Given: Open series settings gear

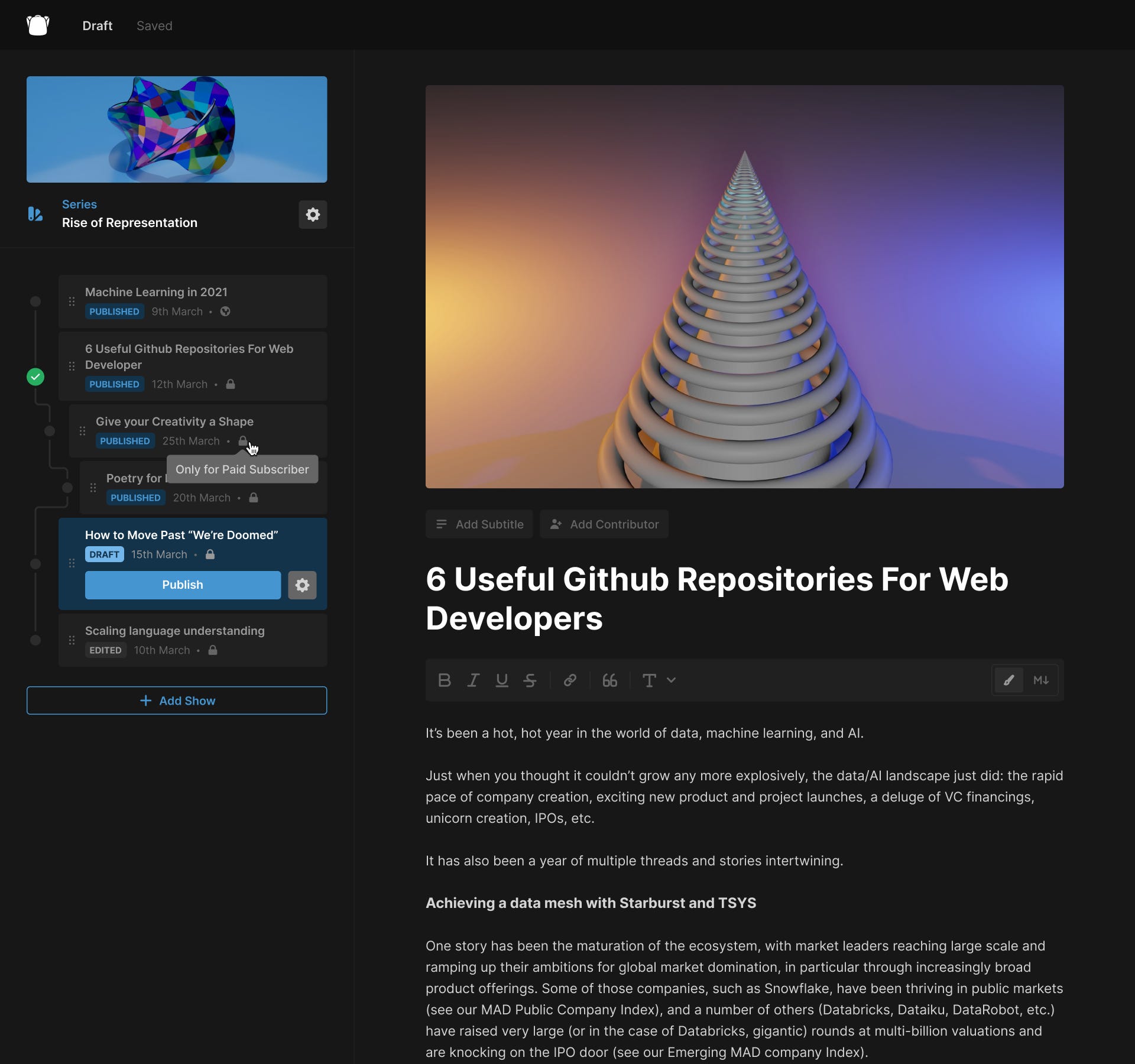Looking at the screenshot, I should point(313,214).
